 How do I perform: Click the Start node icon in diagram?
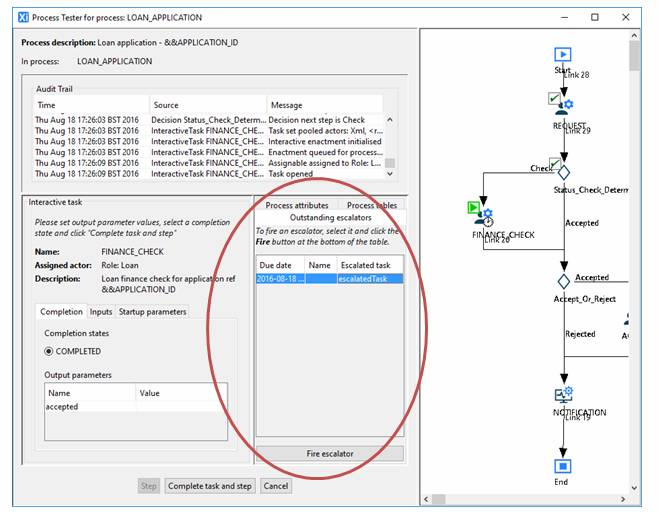click(562, 55)
